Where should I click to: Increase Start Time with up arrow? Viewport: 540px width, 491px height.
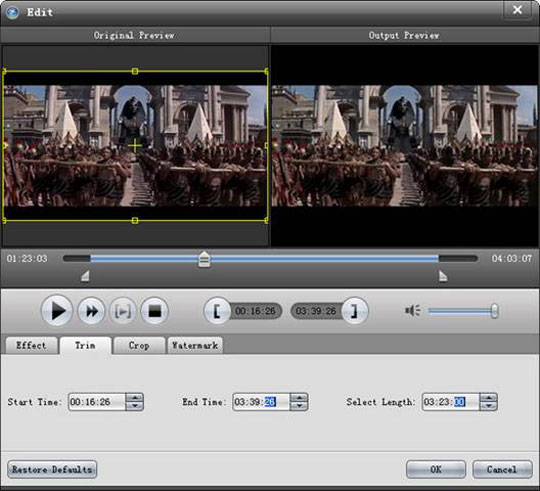(x=135, y=397)
